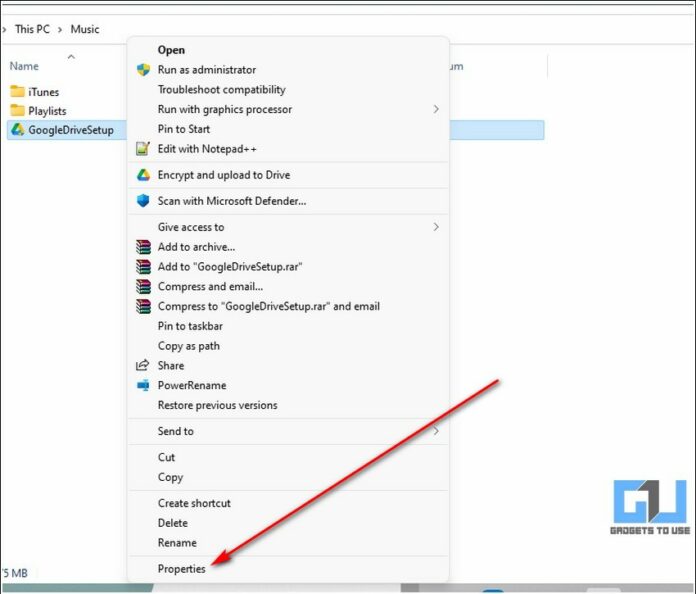Select the Playlists folder name
This screenshot has width=696, height=594.
point(47,111)
